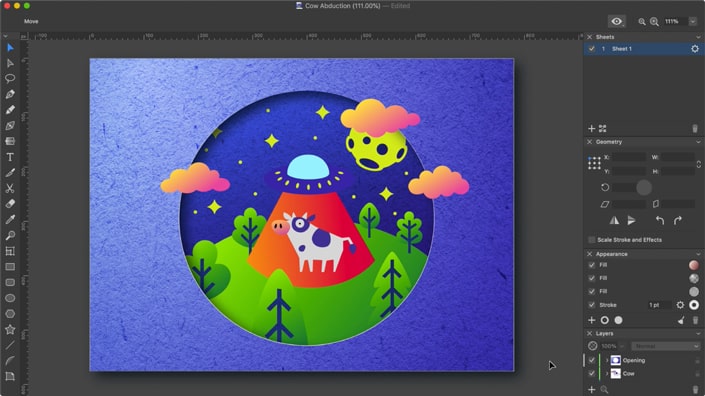Delete the selected sheet with trash icon
Screen dimensions: 705x396
point(695,129)
